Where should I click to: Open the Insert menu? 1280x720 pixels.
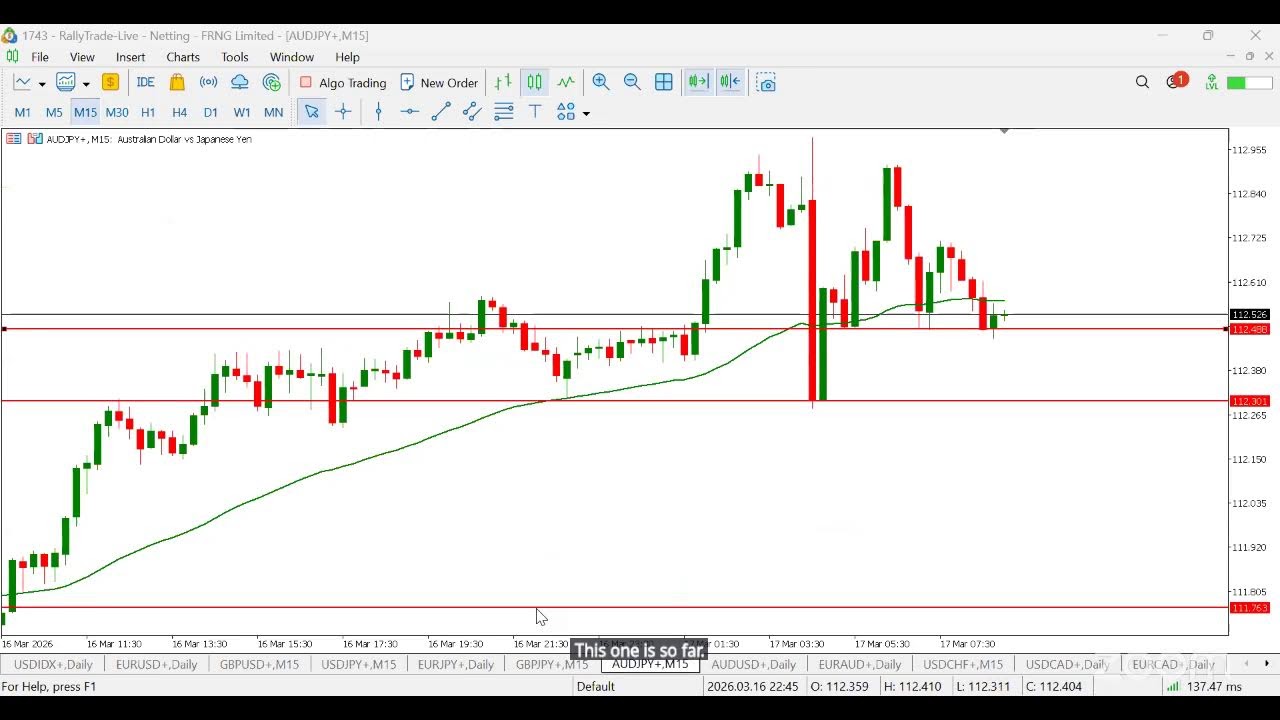point(130,57)
